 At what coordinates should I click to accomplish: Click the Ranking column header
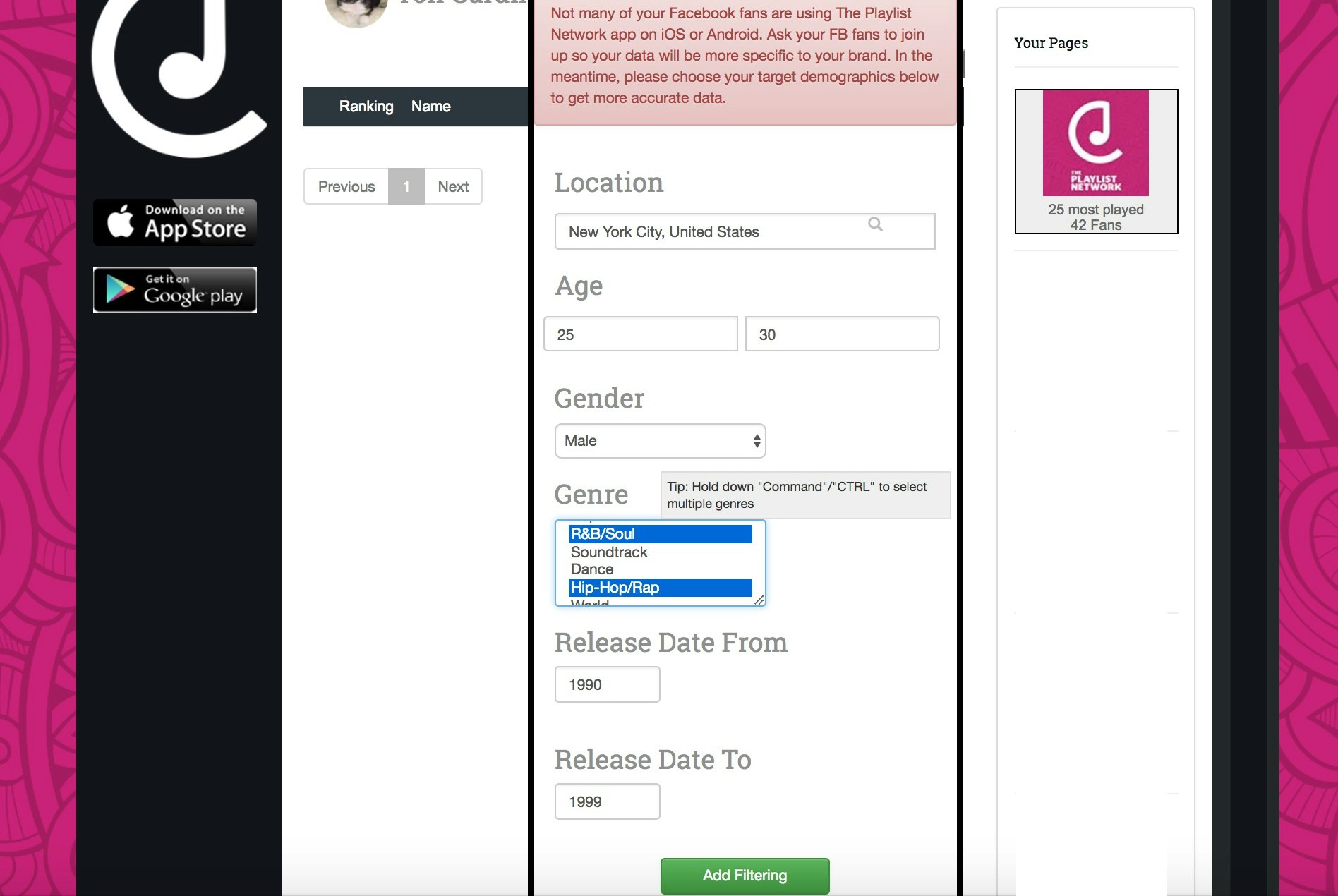point(366,107)
